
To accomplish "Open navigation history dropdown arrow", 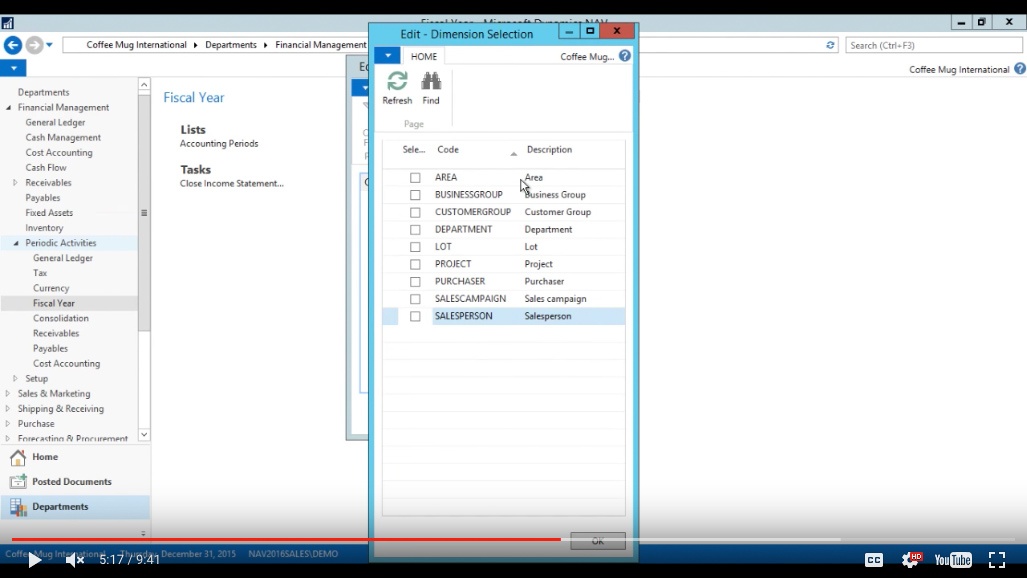I will pos(49,45).
